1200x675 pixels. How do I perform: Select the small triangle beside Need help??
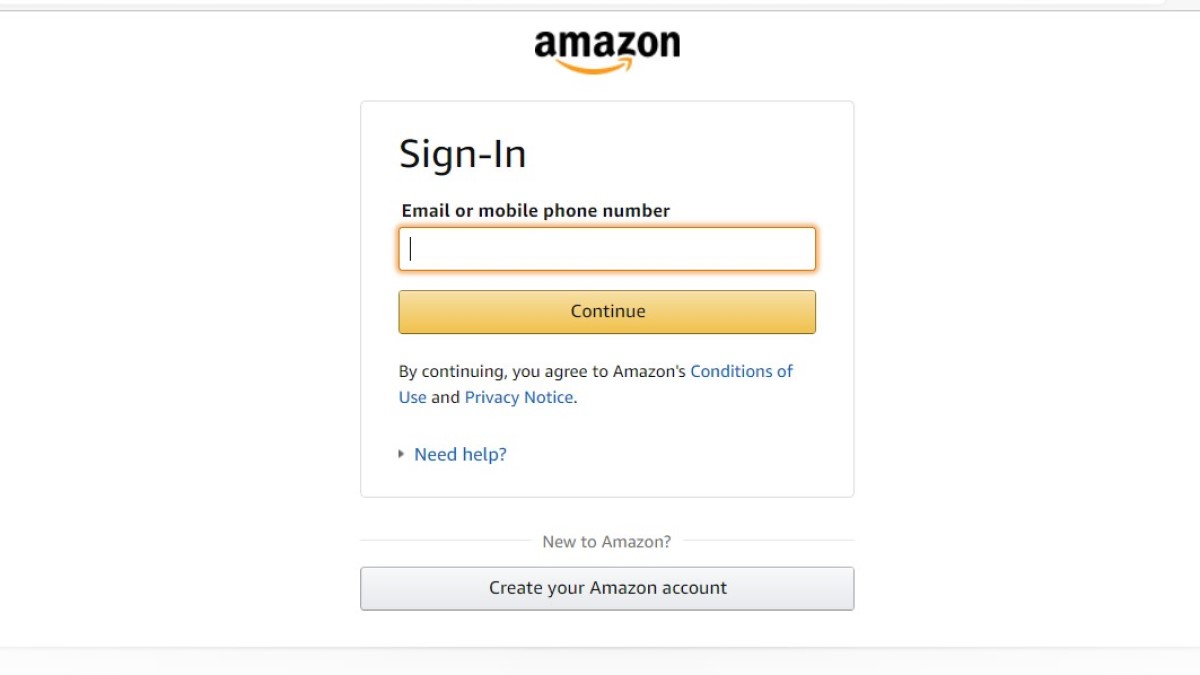(x=401, y=454)
